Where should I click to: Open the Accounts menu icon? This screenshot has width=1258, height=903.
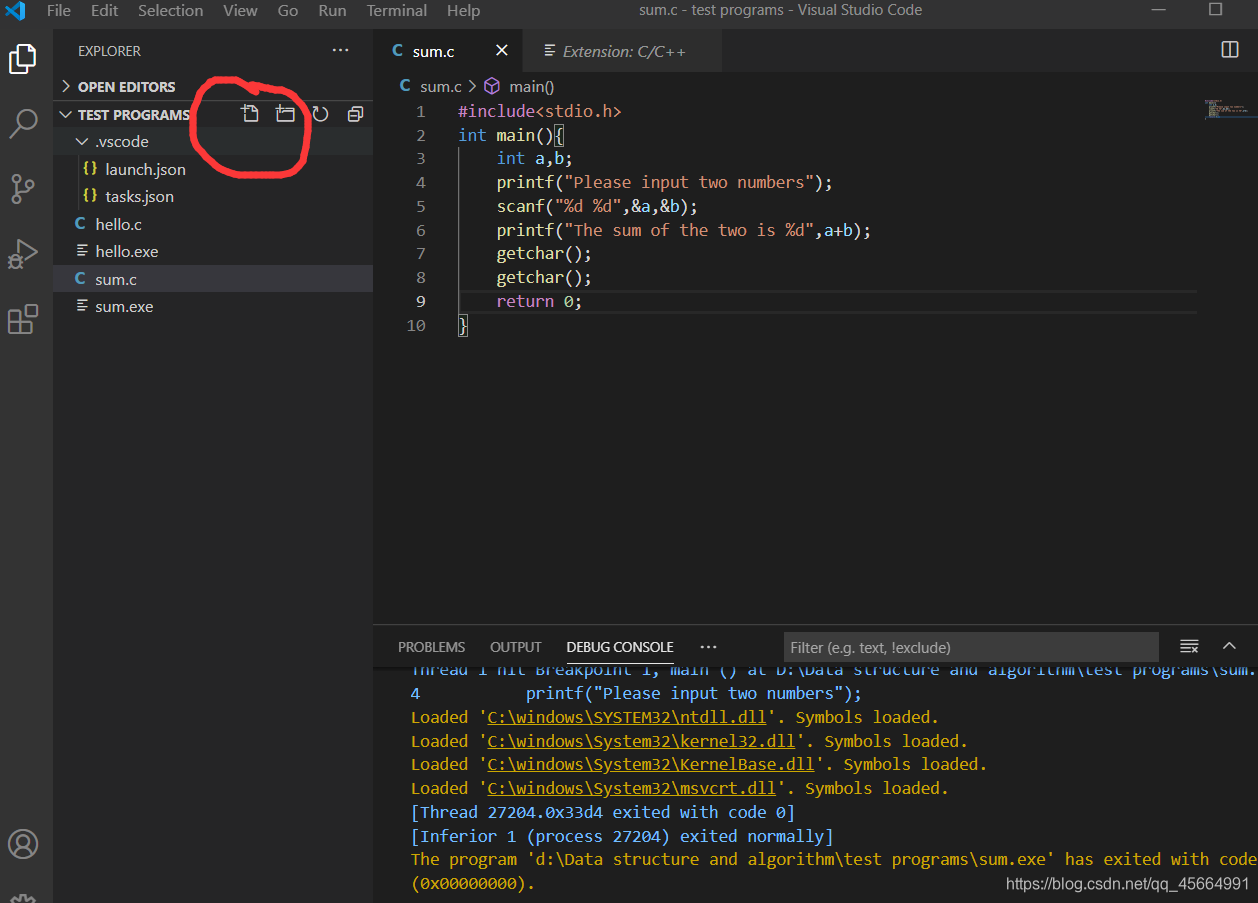tap(22, 843)
